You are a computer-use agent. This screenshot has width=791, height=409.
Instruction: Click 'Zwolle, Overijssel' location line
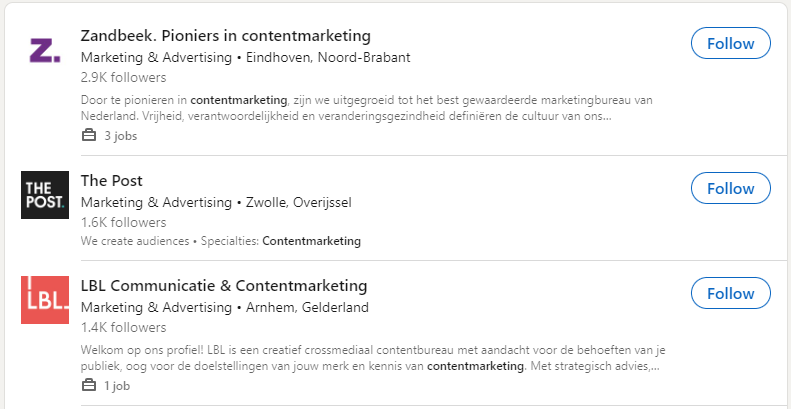(x=298, y=203)
